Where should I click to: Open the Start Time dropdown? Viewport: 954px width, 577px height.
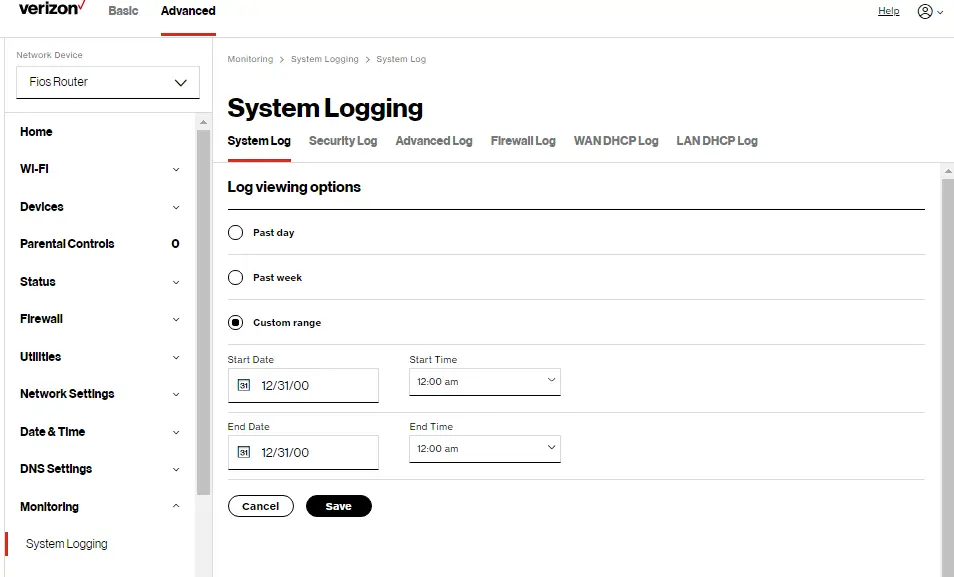click(x=484, y=380)
